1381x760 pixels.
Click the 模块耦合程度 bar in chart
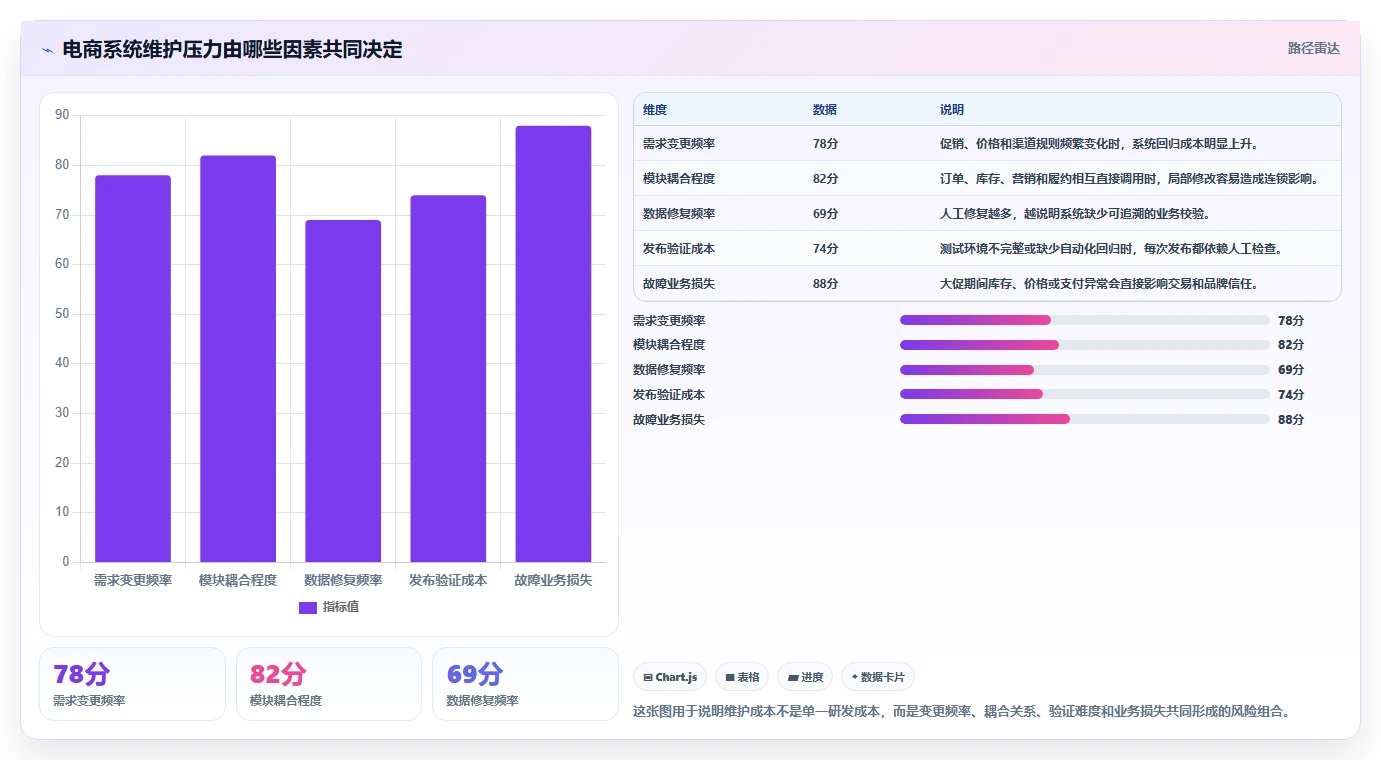238,359
